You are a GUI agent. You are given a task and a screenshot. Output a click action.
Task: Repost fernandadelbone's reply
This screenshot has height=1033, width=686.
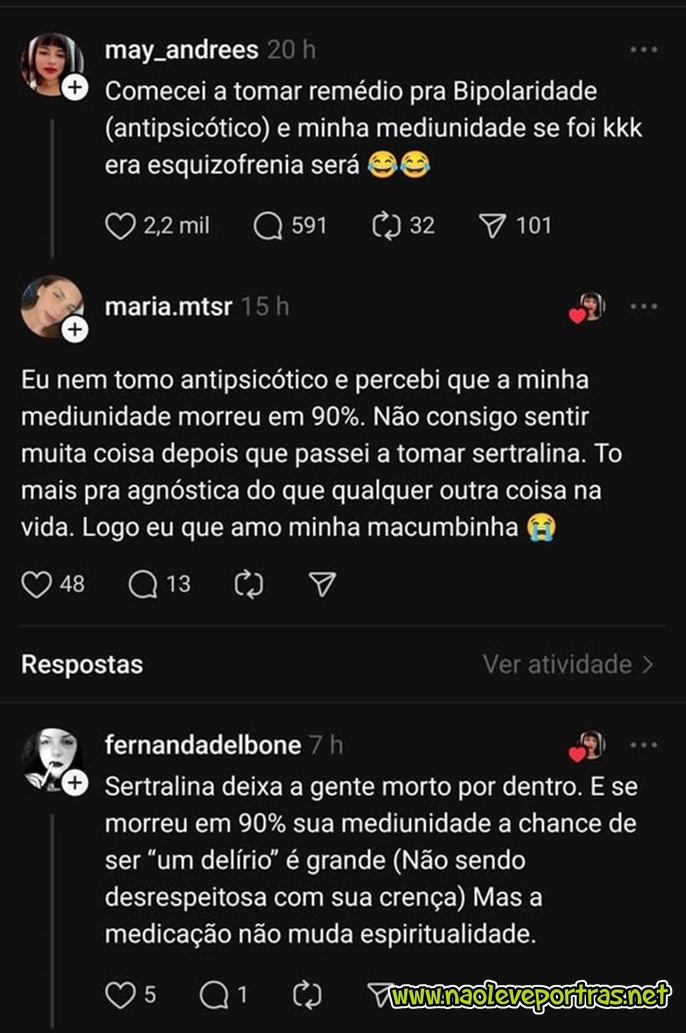(x=307, y=995)
